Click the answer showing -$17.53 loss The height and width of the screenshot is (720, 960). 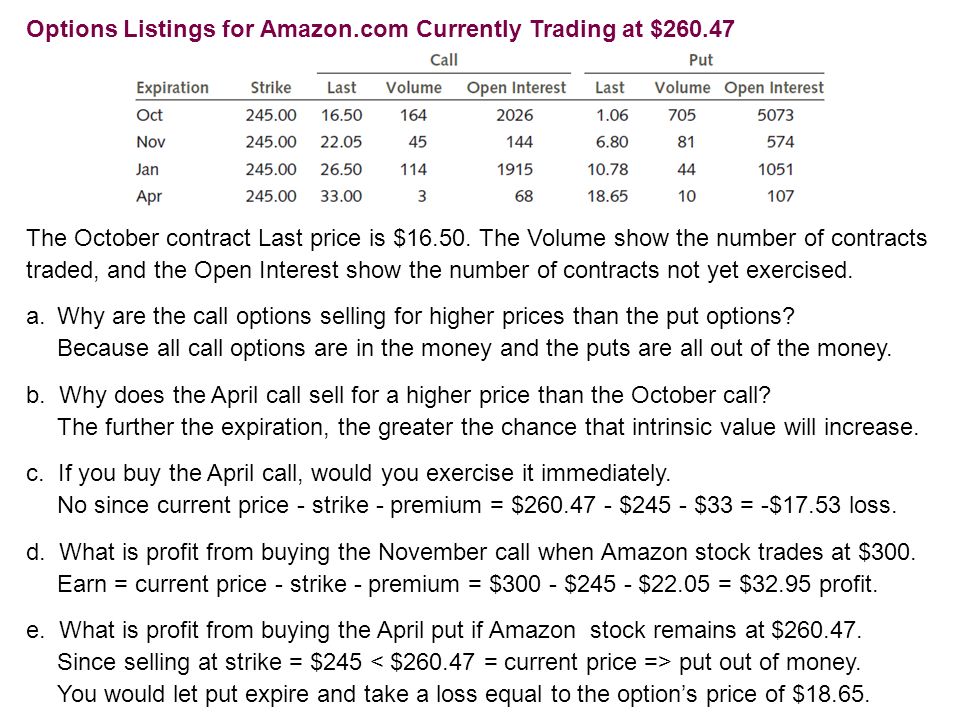coord(477,505)
